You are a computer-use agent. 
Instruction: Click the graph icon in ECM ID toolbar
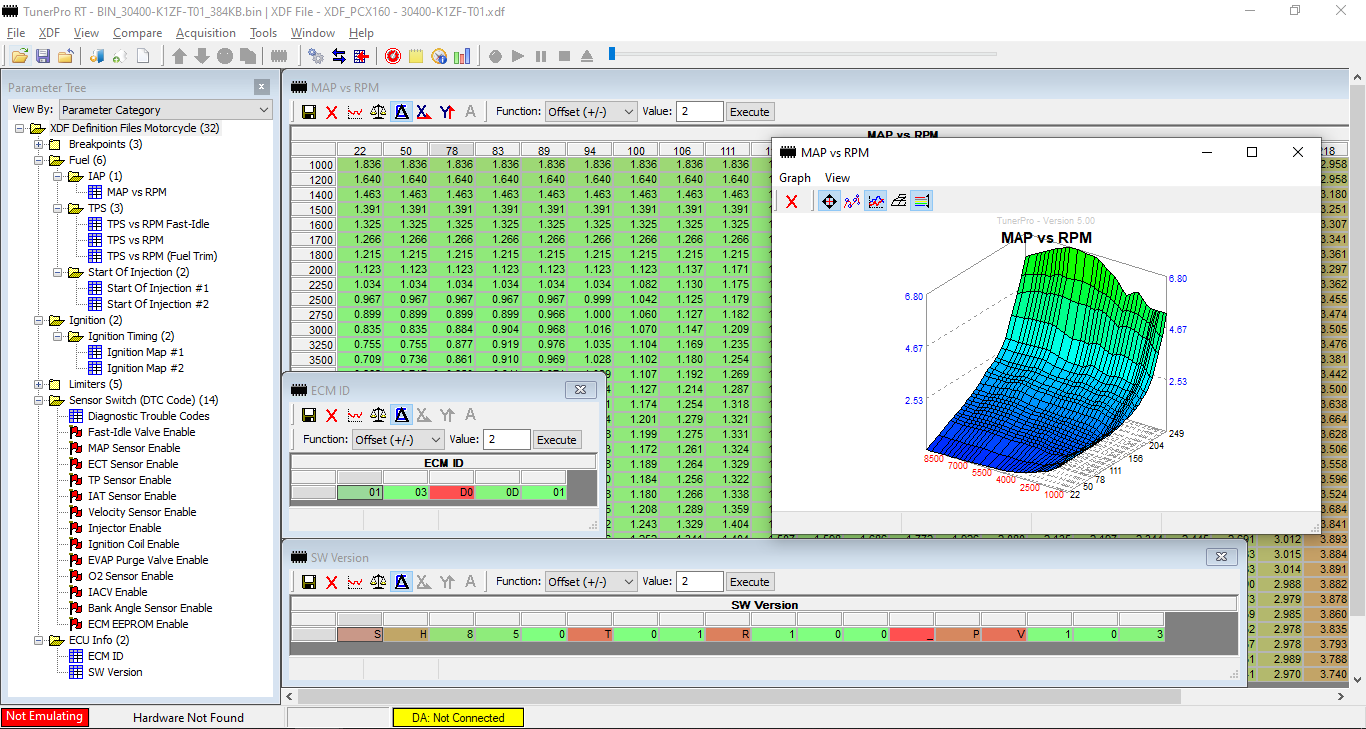point(355,415)
